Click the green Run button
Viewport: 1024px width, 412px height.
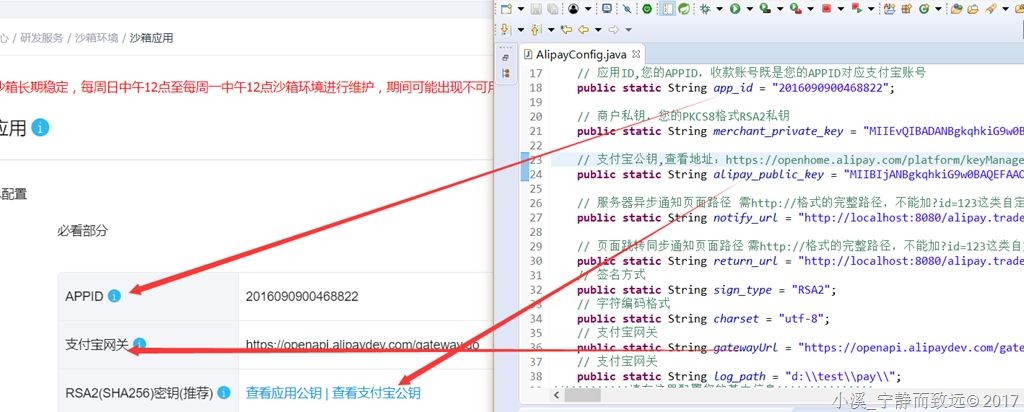(735, 8)
